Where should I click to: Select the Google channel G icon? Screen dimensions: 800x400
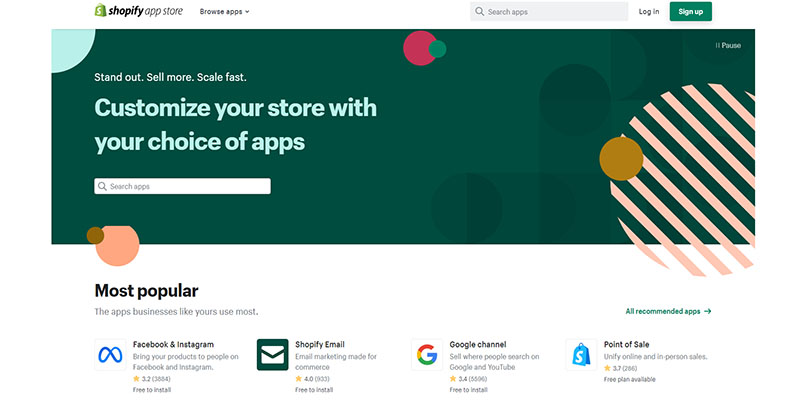427,355
